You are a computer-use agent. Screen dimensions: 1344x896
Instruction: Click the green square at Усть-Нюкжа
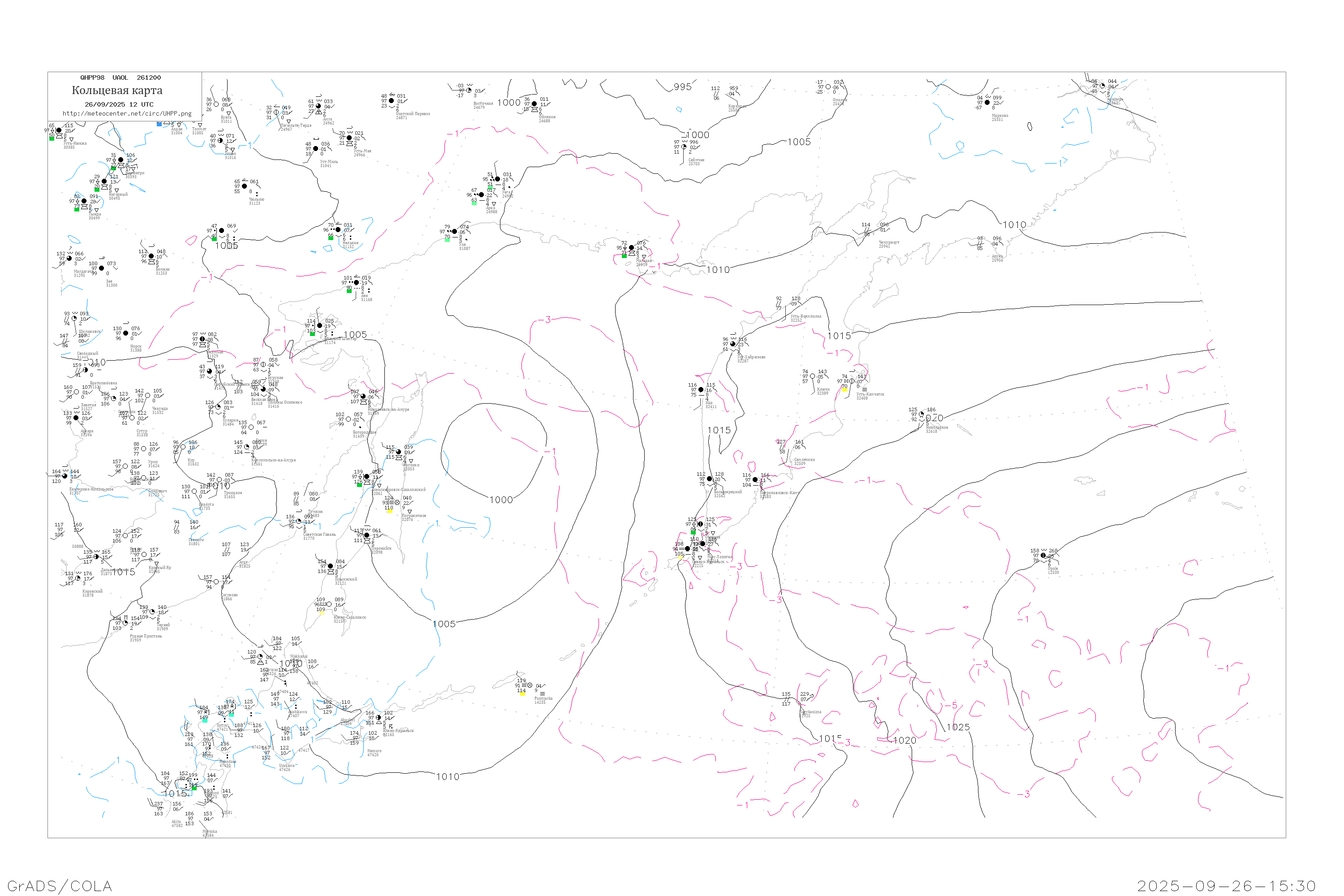52,138
